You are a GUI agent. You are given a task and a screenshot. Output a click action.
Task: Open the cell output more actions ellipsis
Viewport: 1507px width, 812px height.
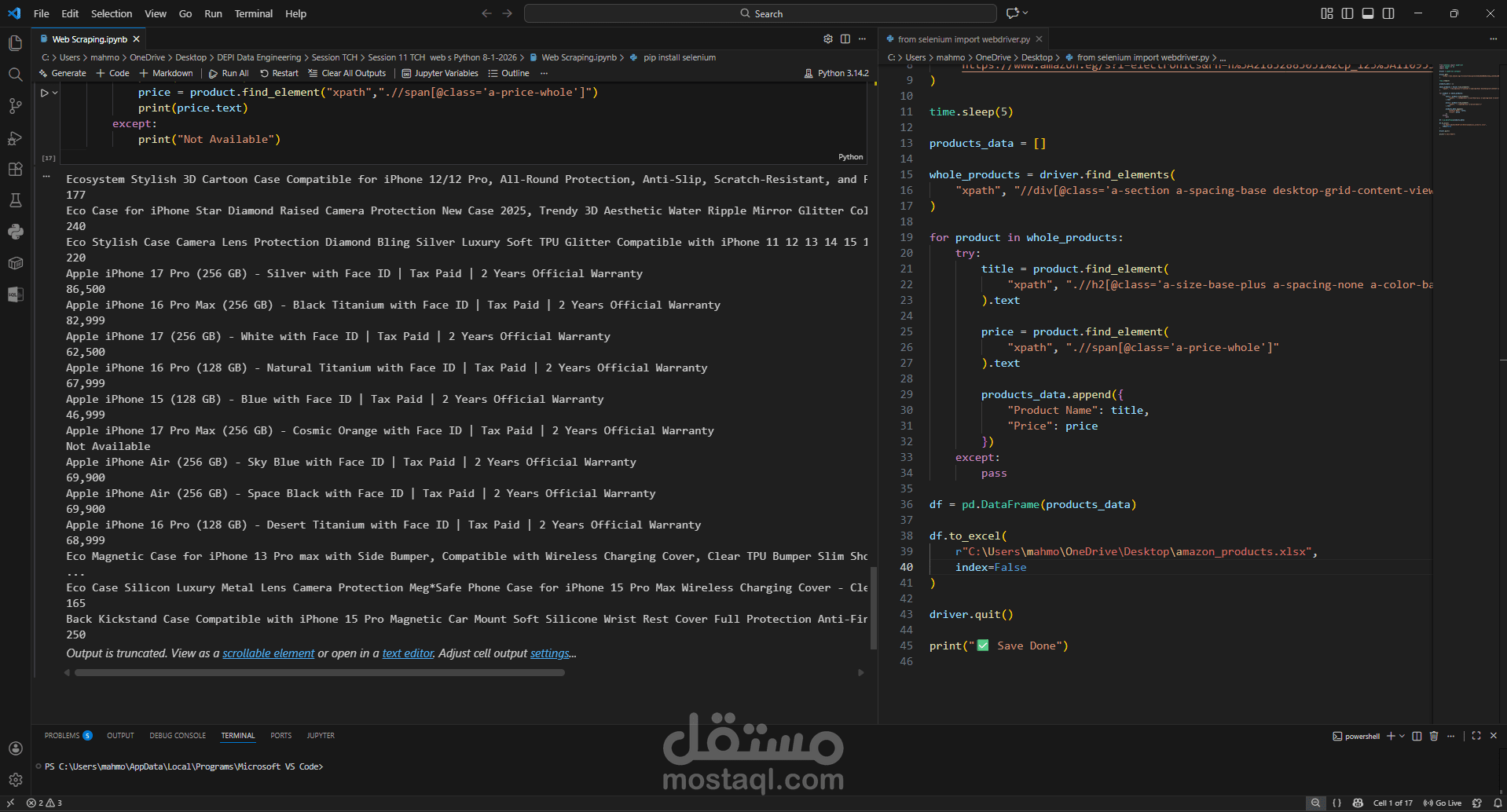tap(46, 177)
